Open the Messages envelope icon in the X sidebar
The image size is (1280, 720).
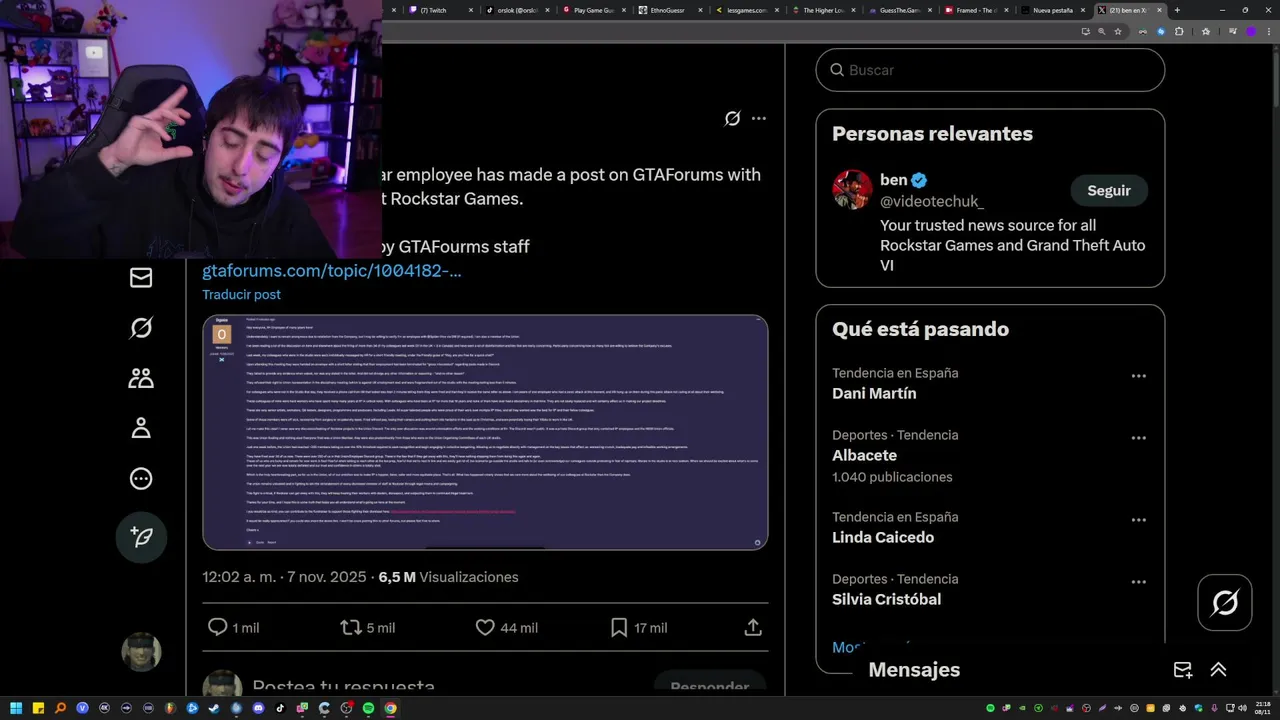coord(141,278)
